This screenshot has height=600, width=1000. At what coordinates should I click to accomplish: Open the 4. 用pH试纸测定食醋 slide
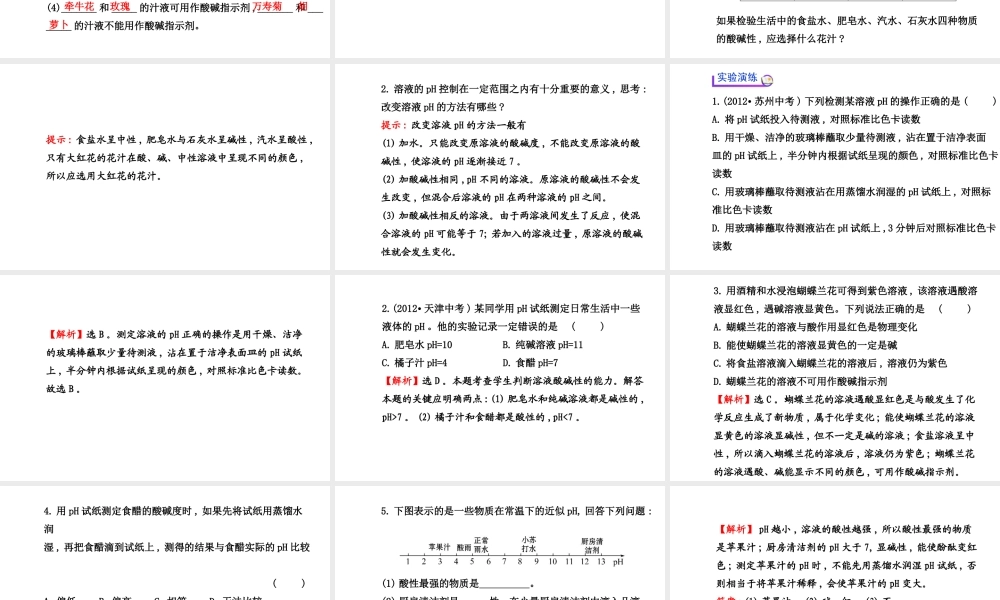[x=165, y=543]
